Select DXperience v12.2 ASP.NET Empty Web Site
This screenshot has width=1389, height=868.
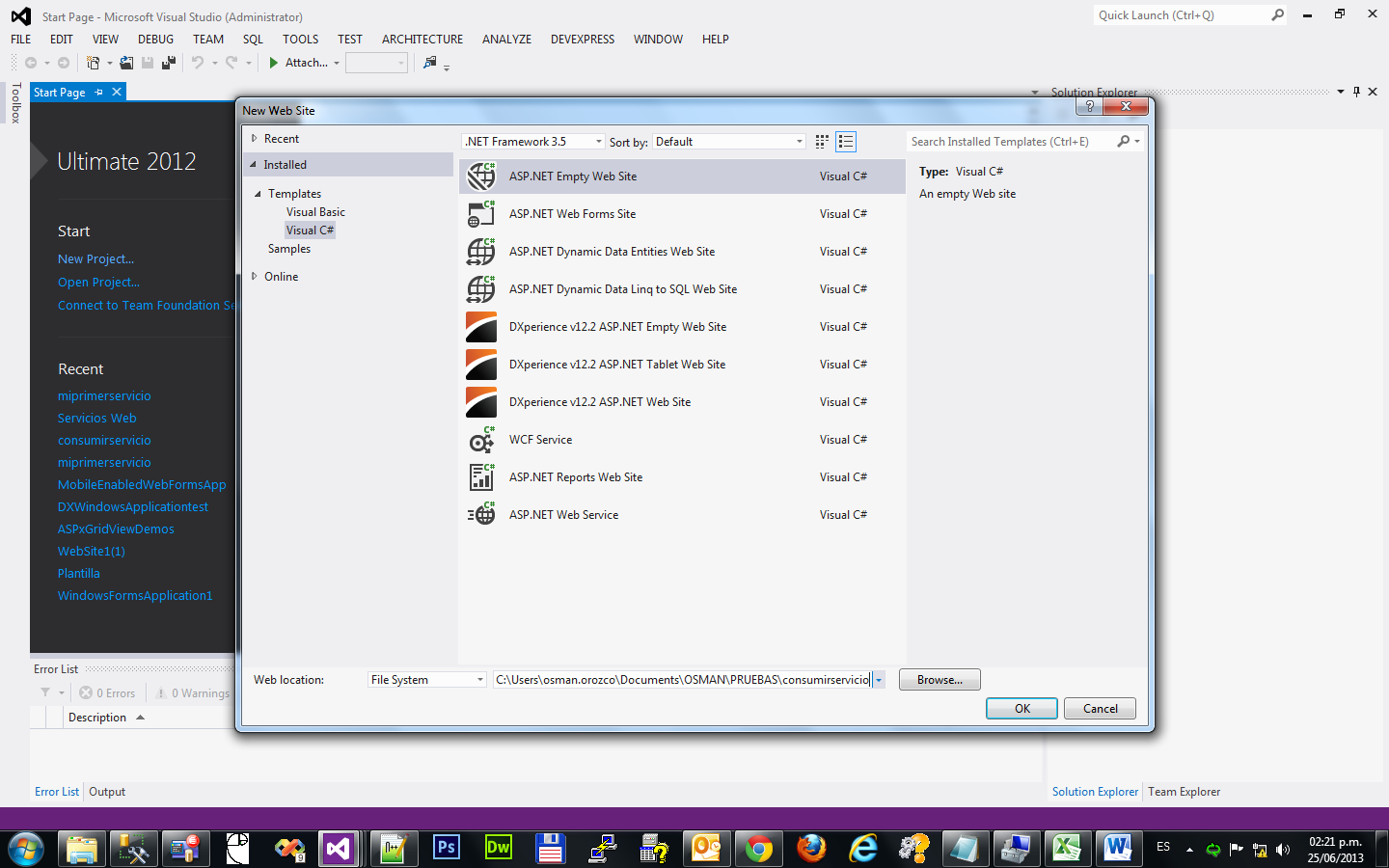pos(682,327)
